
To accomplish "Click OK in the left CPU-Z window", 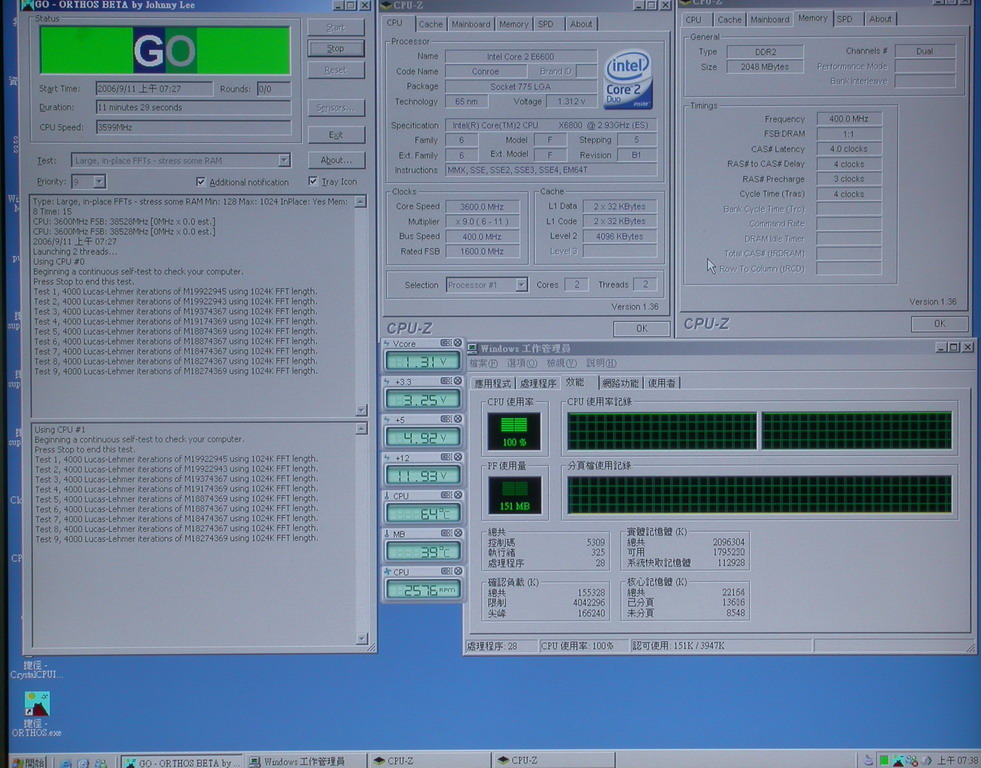I will (x=641, y=328).
